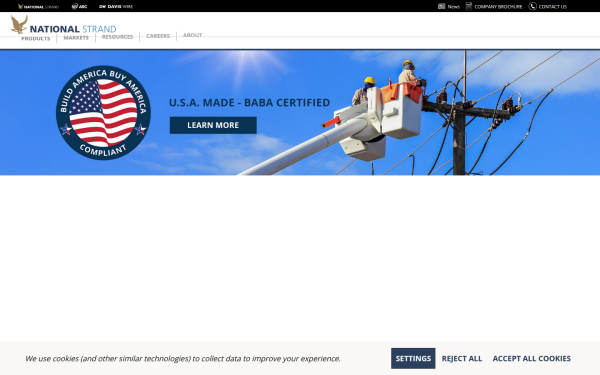
Task: Open the Products menu
Action: coord(36,38)
